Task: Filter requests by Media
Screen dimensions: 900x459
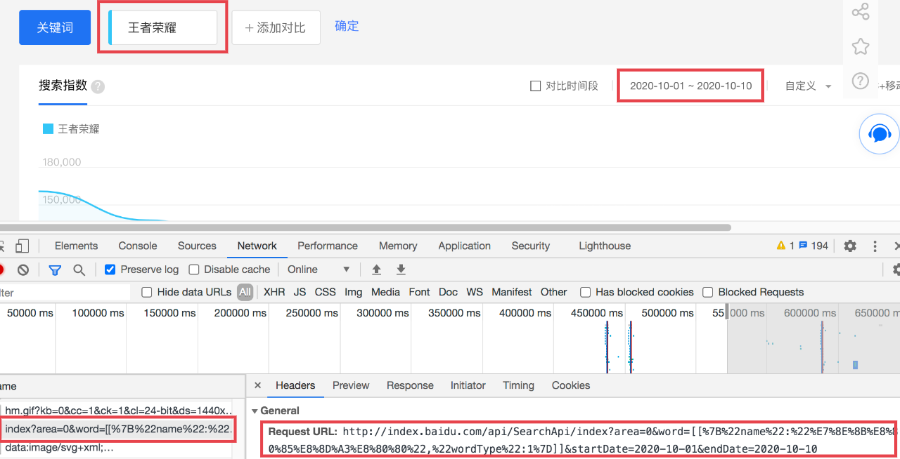Action: [x=385, y=292]
